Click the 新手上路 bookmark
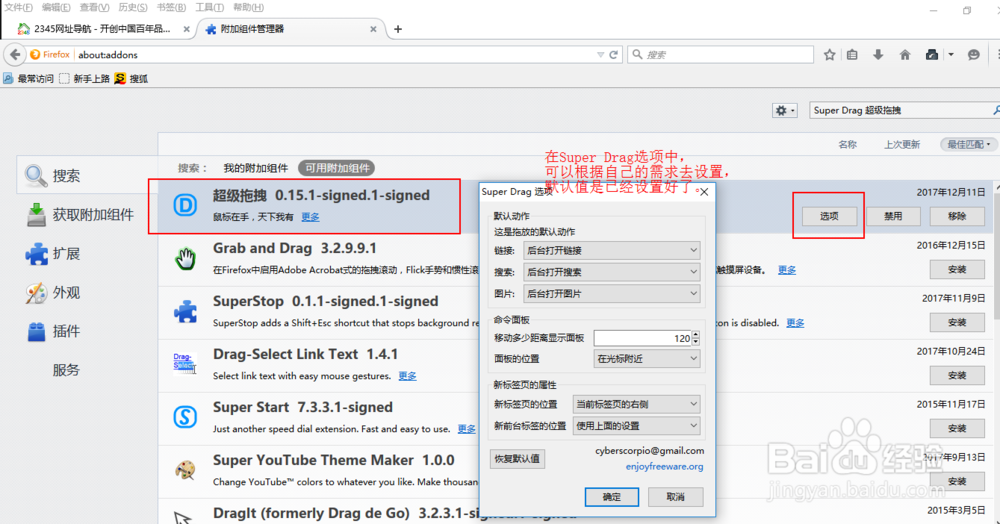This screenshot has height=524, width=1000. click(84, 78)
